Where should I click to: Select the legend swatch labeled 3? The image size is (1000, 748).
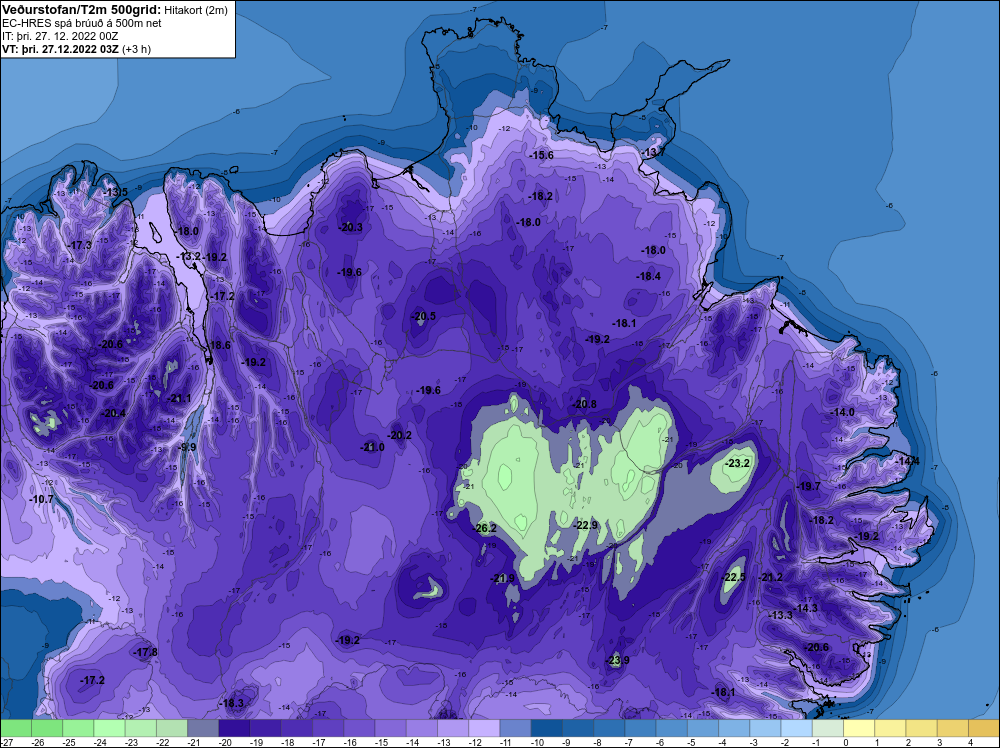tap(953, 729)
